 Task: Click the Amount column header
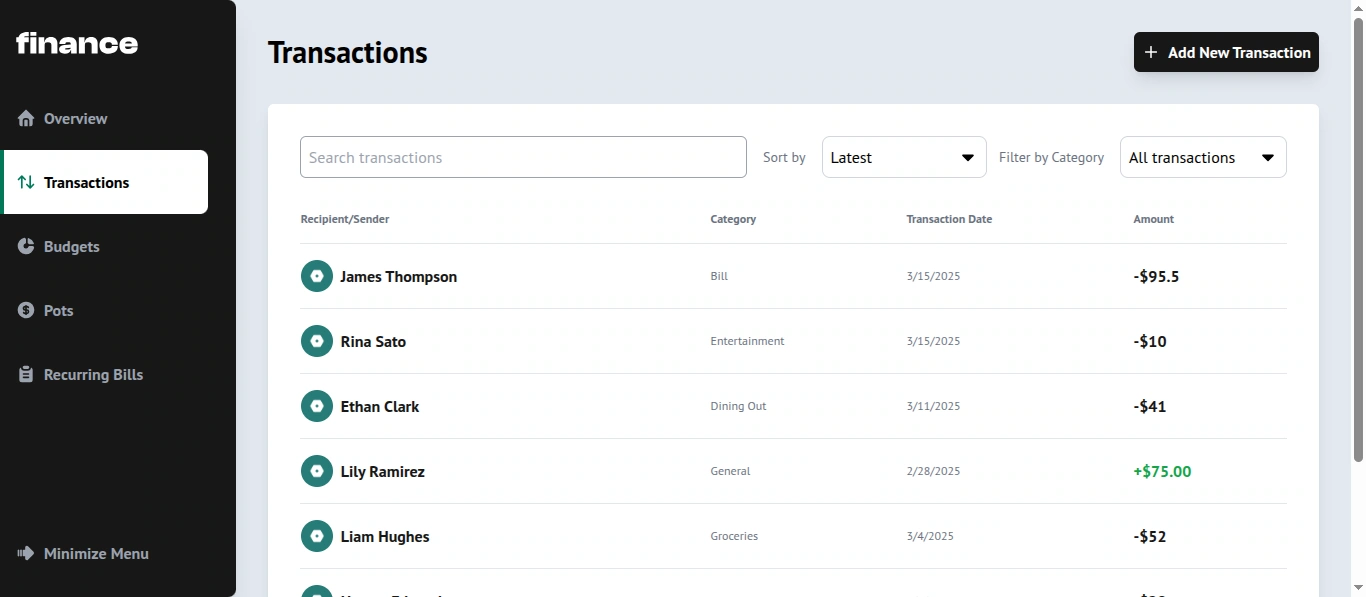pos(1153,219)
